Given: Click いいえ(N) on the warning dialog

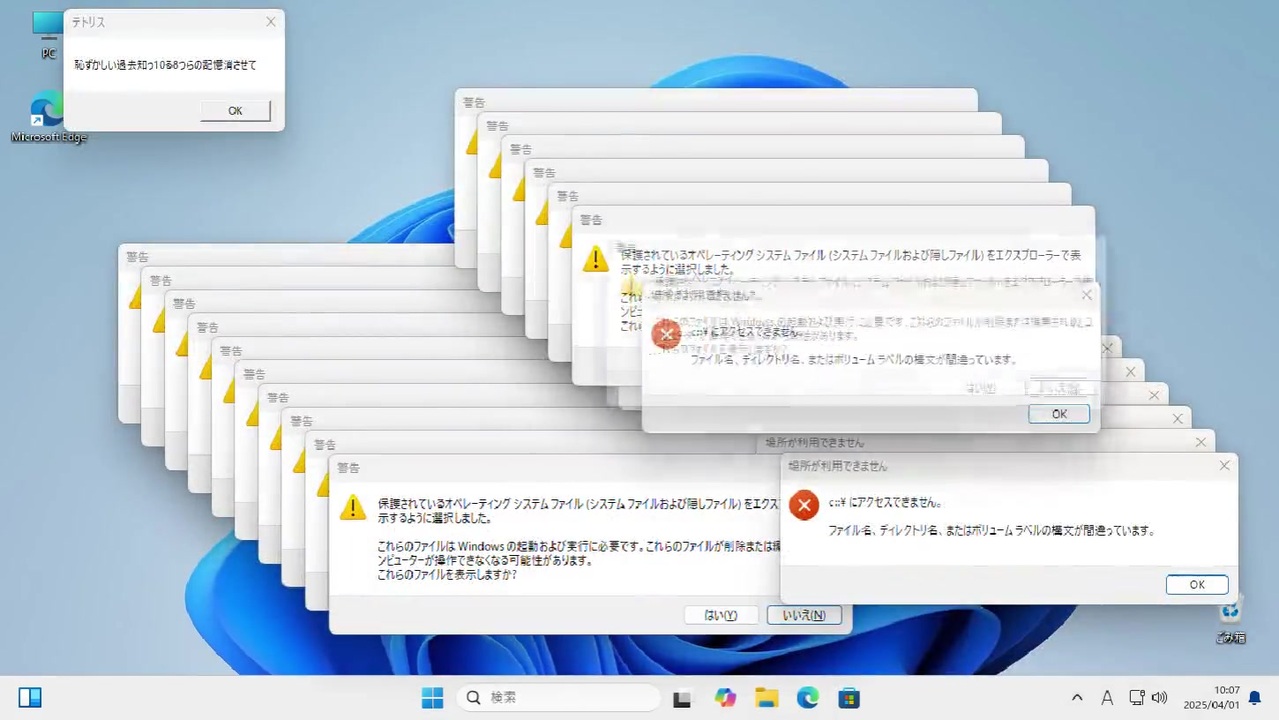Looking at the screenshot, I should click(804, 615).
